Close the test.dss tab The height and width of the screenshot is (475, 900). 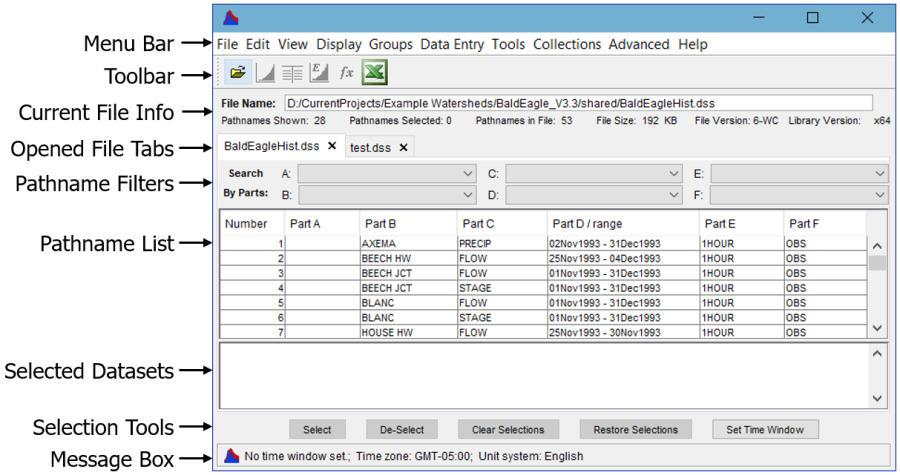point(404,148)
